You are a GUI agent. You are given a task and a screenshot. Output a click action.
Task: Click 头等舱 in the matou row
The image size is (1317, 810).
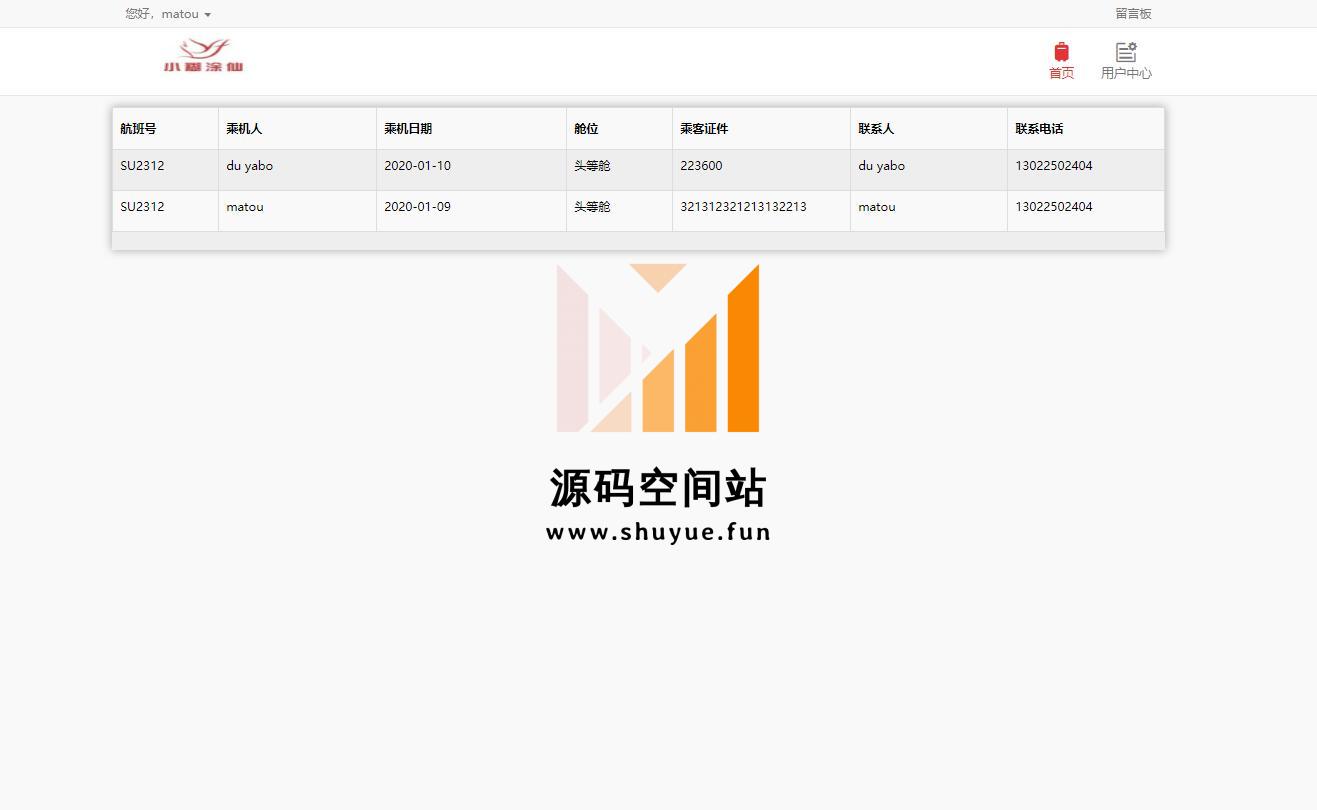(x=592, y=207)
